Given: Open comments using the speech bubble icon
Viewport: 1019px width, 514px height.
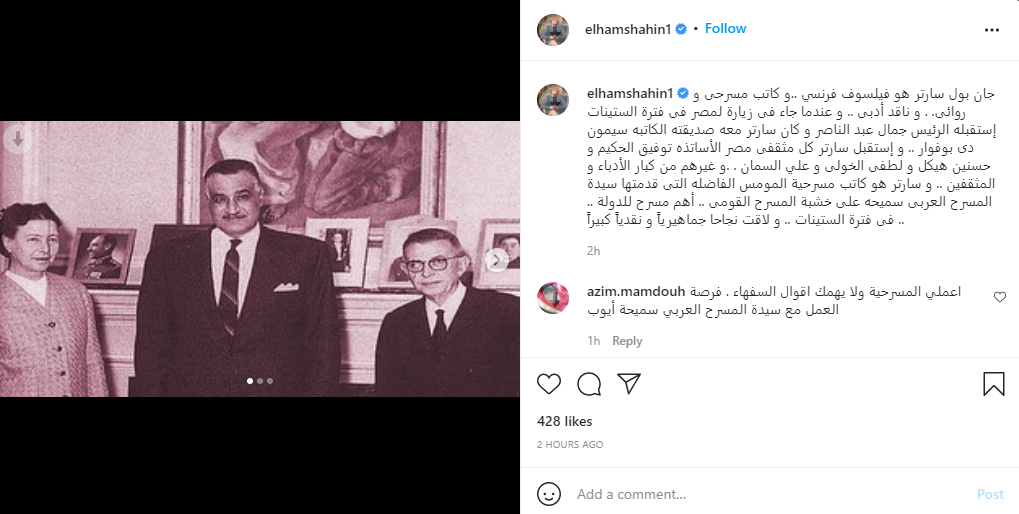Looking at the screenshot, I should [589, 384].
